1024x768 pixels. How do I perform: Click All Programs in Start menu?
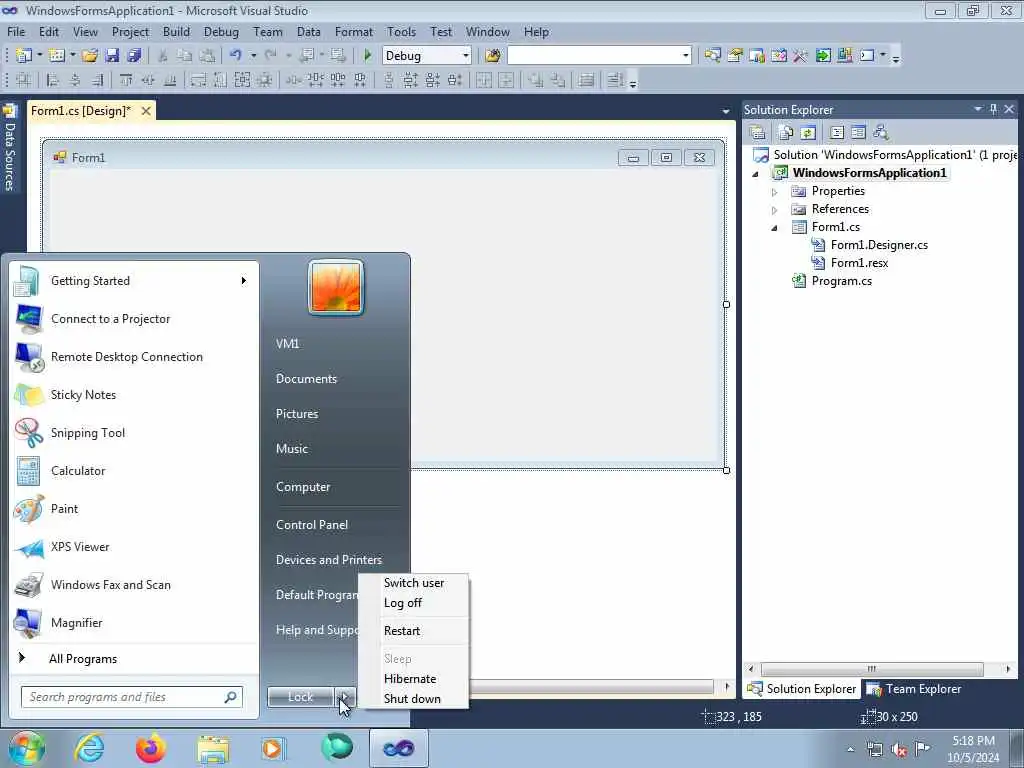click(83, 659)
